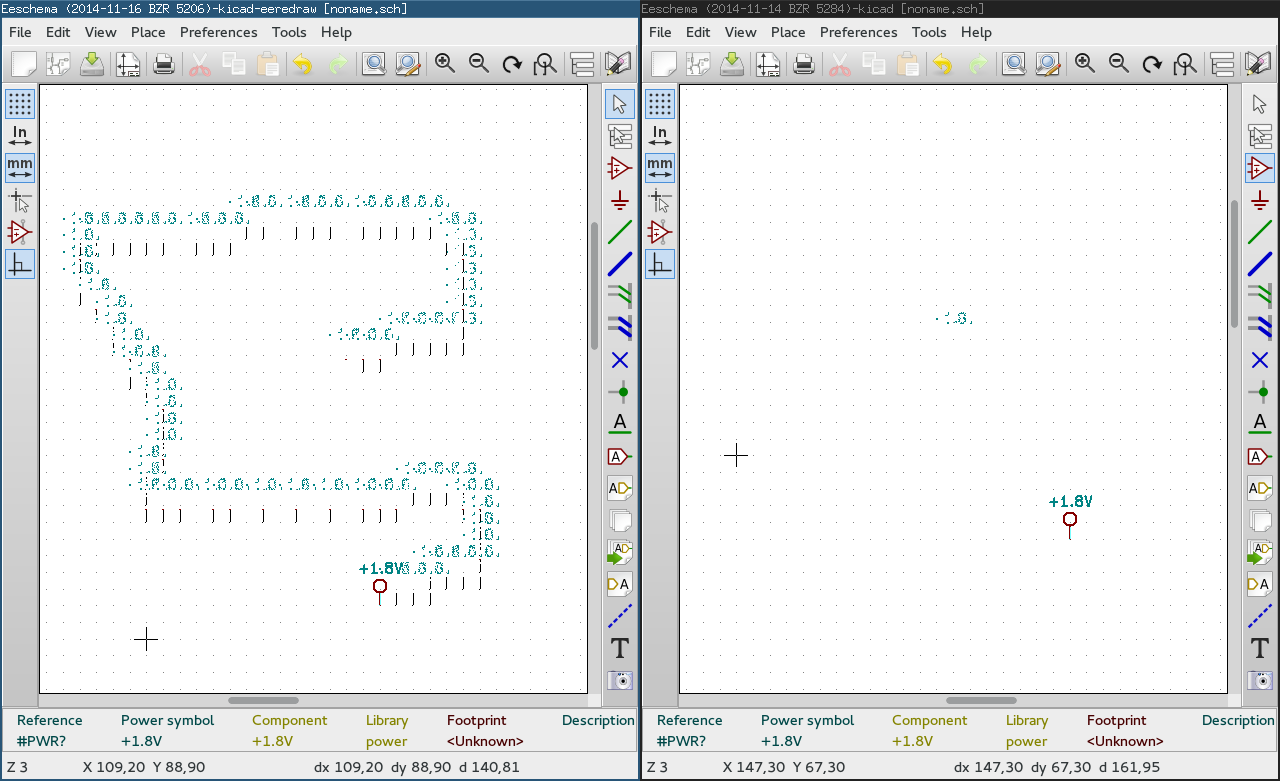Switch units to inches in right window
Screen dimensions: 1280x781
click(660, 136)
